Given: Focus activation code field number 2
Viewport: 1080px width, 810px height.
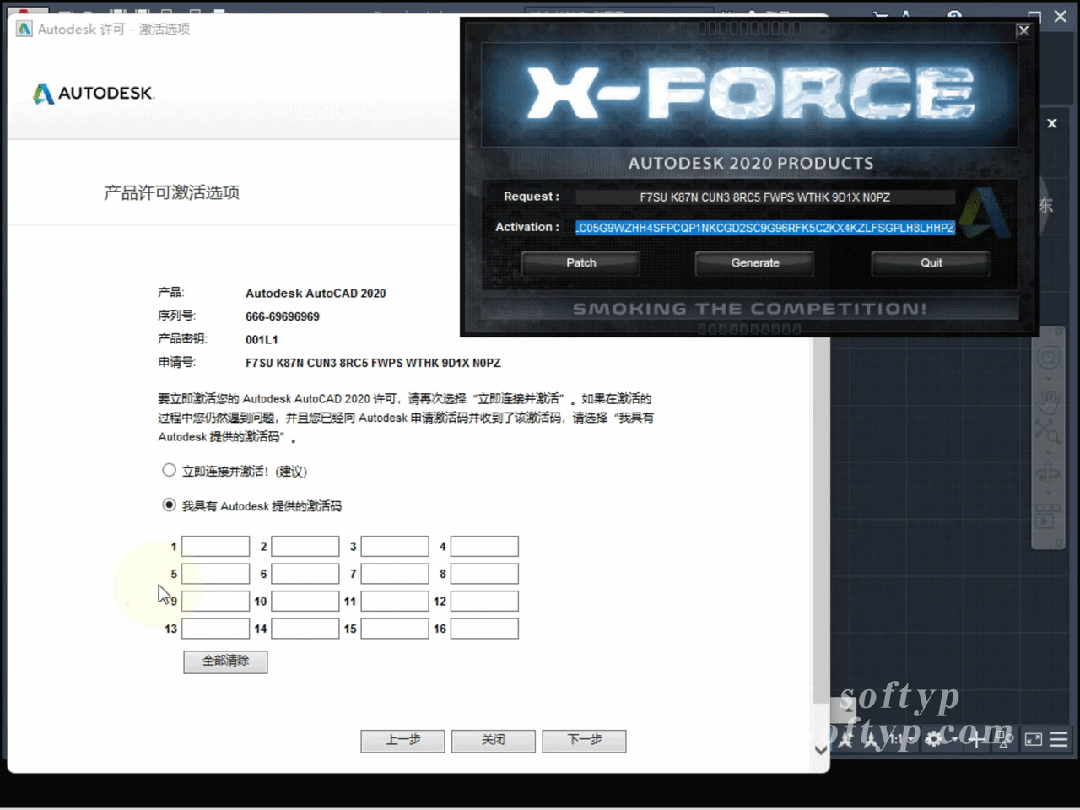Looking at the screenshot, I should 305,546.
